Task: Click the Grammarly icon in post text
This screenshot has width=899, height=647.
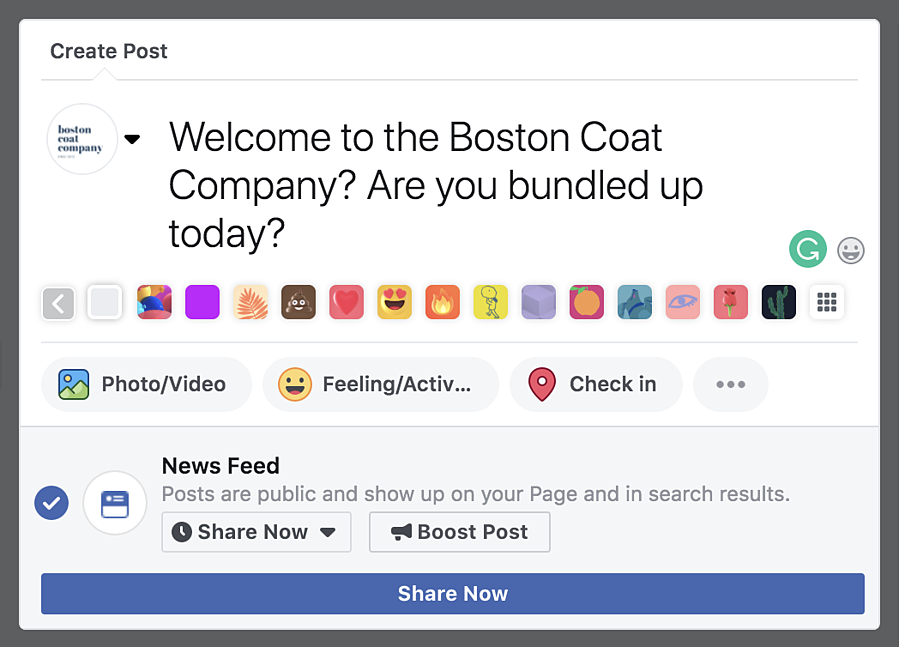Action: tap(807, 249)
